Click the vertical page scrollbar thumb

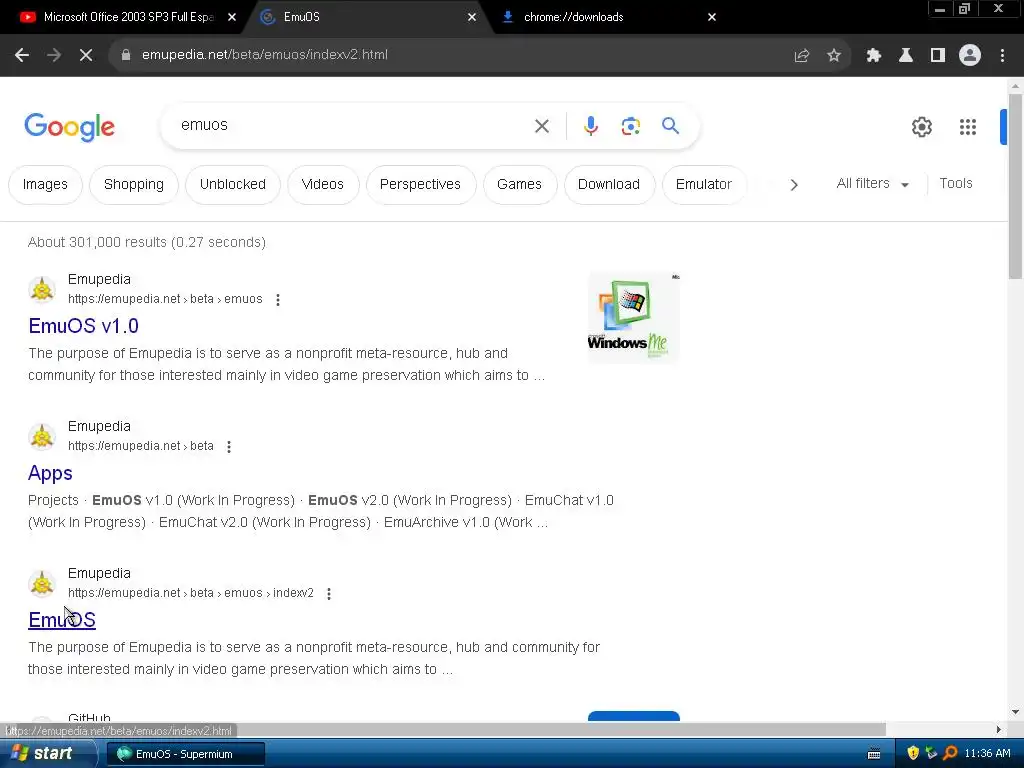1015,186
